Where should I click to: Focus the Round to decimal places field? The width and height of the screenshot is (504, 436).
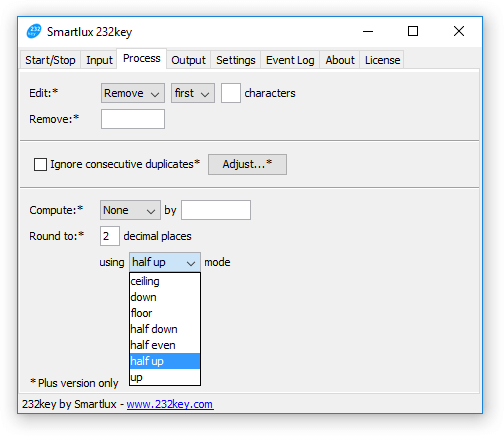click(x=110, y=236)
